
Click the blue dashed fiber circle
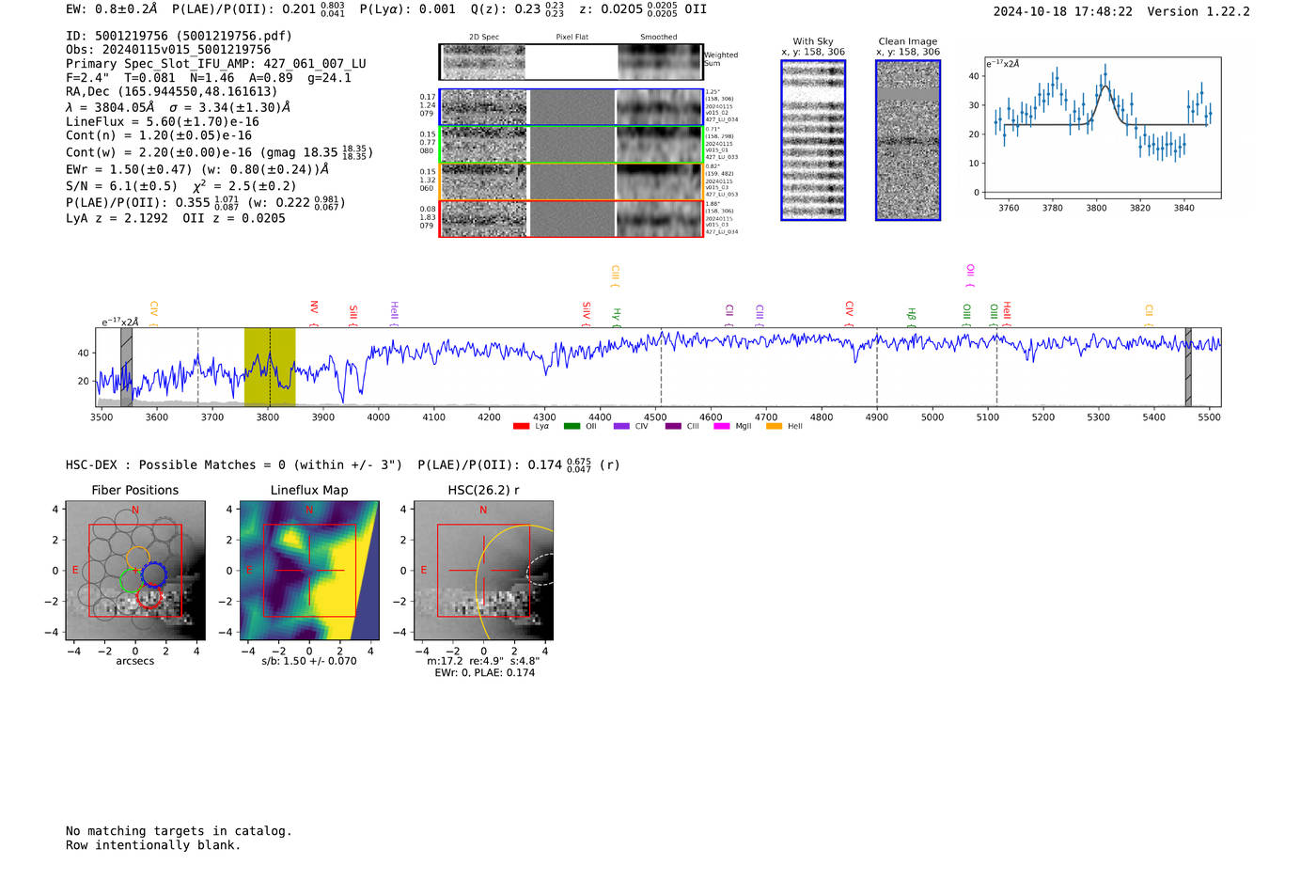(154, 574)
